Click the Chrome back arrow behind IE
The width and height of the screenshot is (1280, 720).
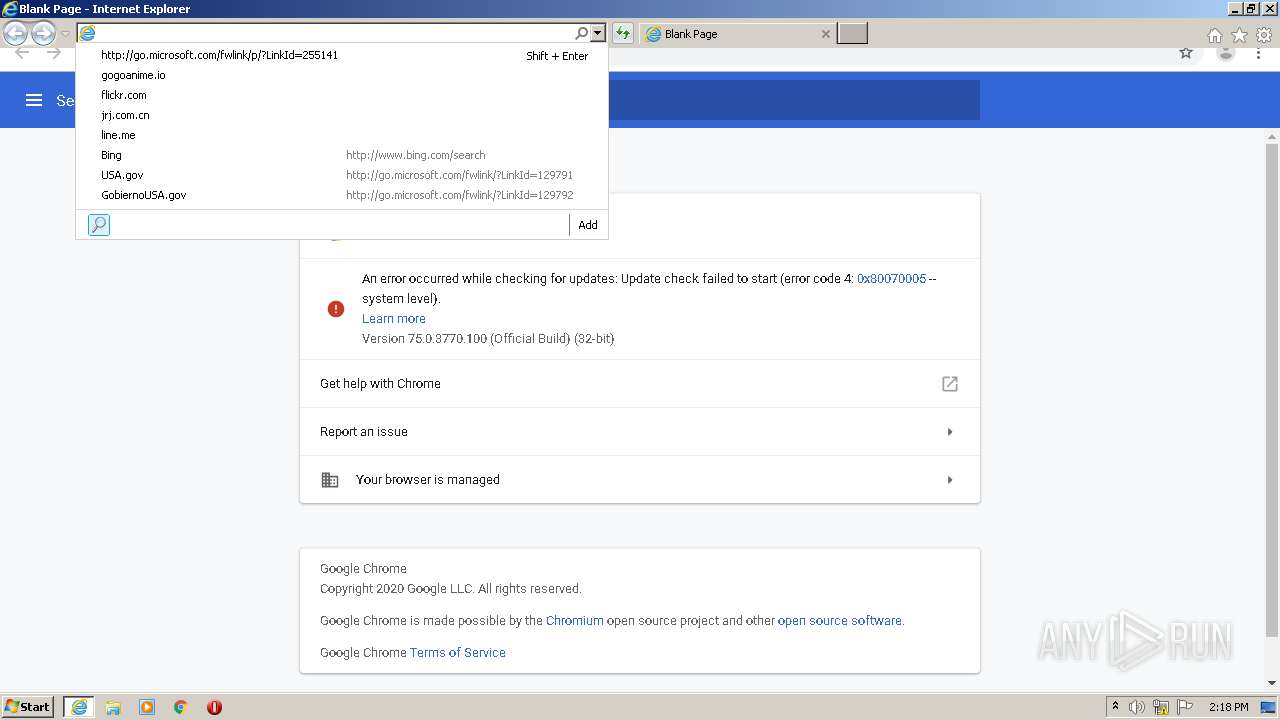(20, 53)
